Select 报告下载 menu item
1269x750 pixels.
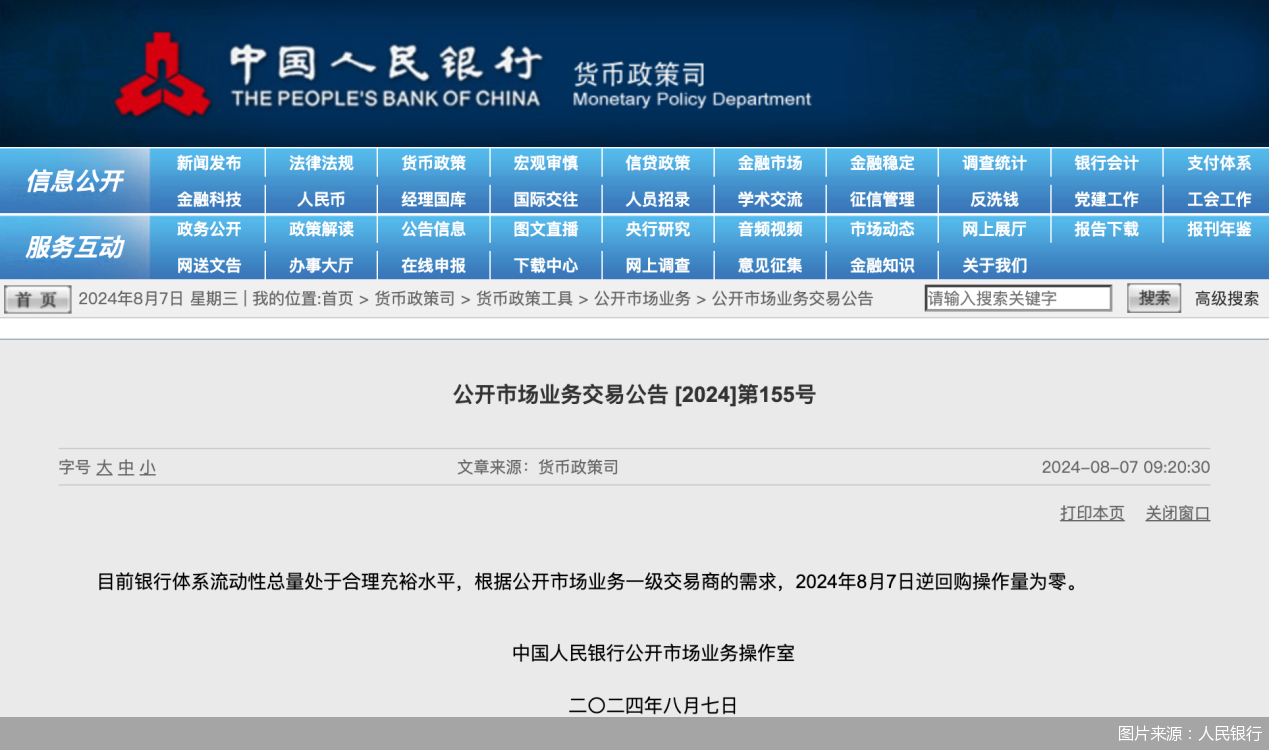point(1106,229)
